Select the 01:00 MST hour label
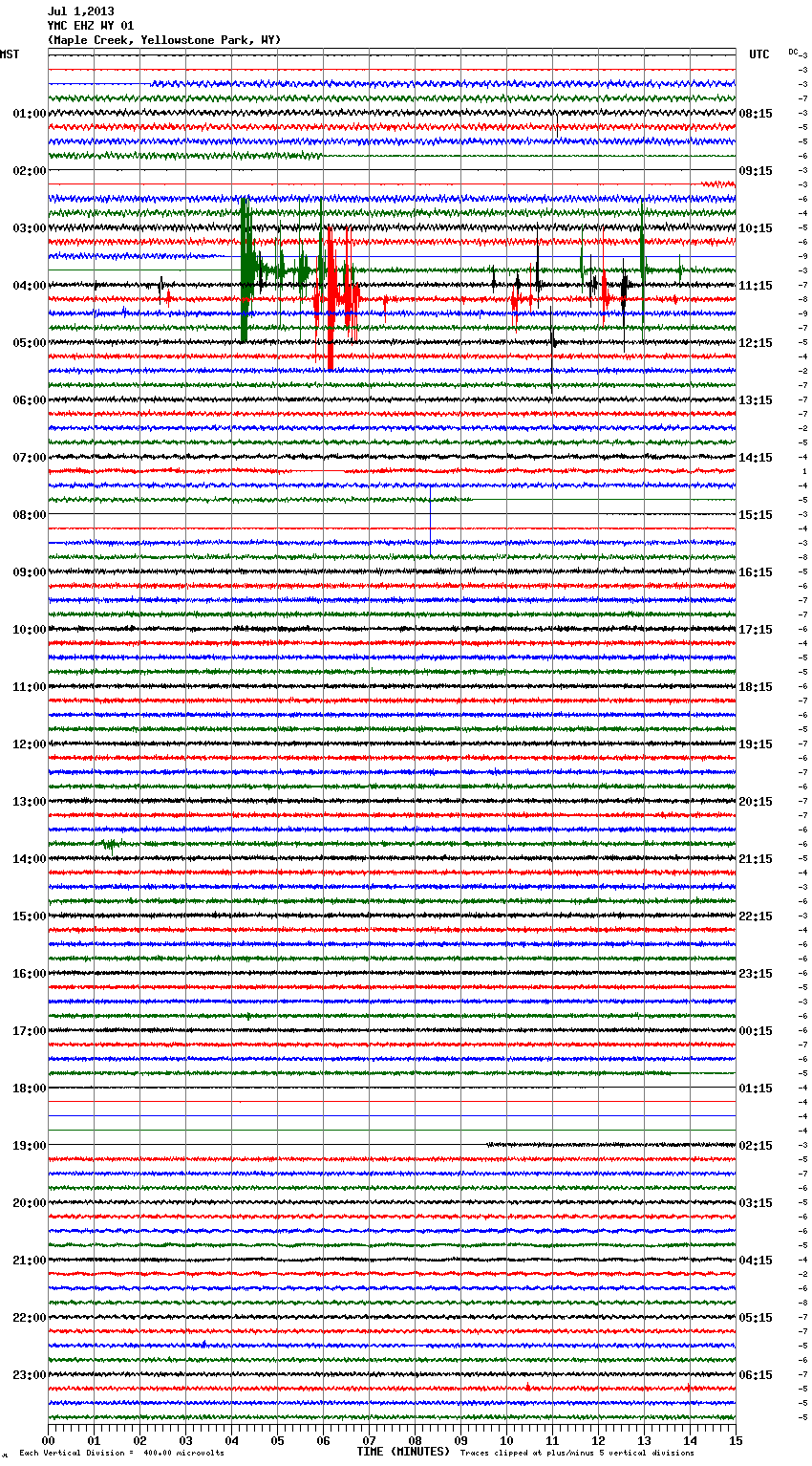 [30, 114]
